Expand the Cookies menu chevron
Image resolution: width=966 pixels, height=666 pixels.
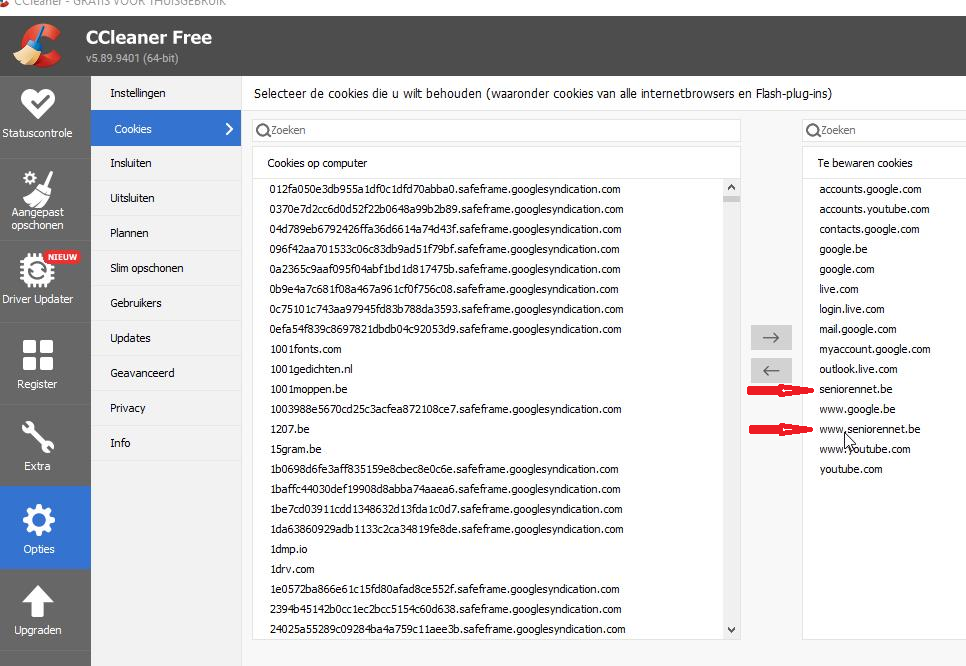(229, 129)
